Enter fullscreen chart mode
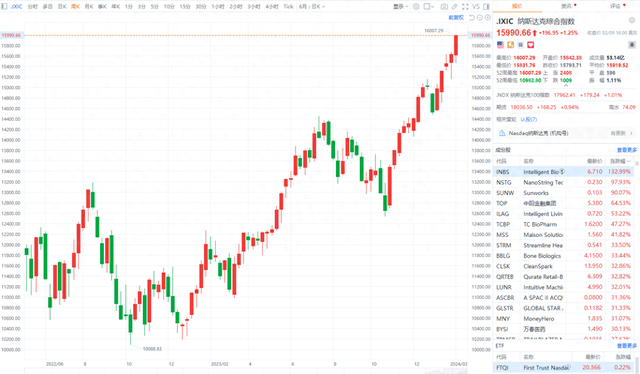The image size is (640, 374). (x=465, y=7)
